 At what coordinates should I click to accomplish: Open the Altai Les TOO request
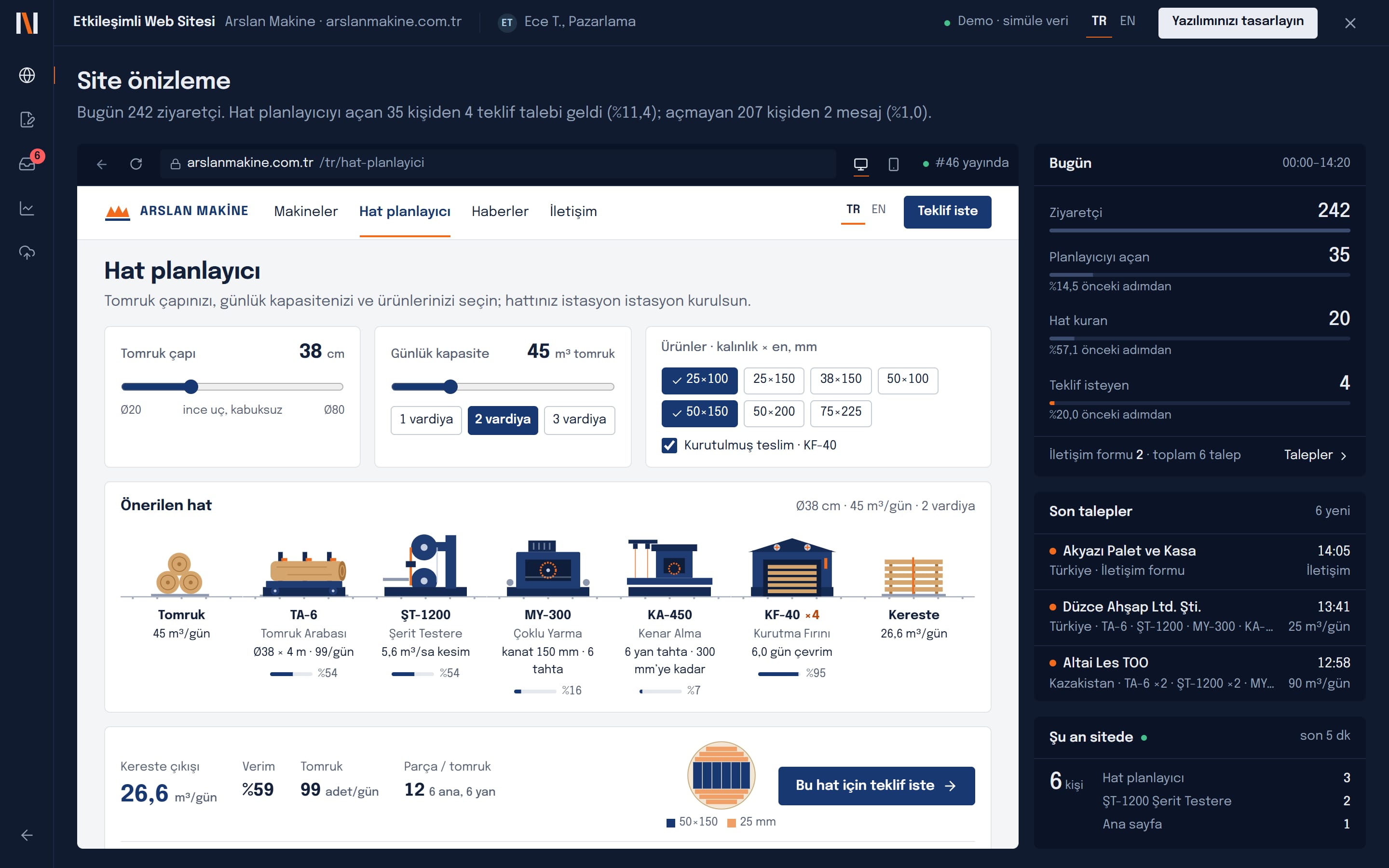(1199, 673)
